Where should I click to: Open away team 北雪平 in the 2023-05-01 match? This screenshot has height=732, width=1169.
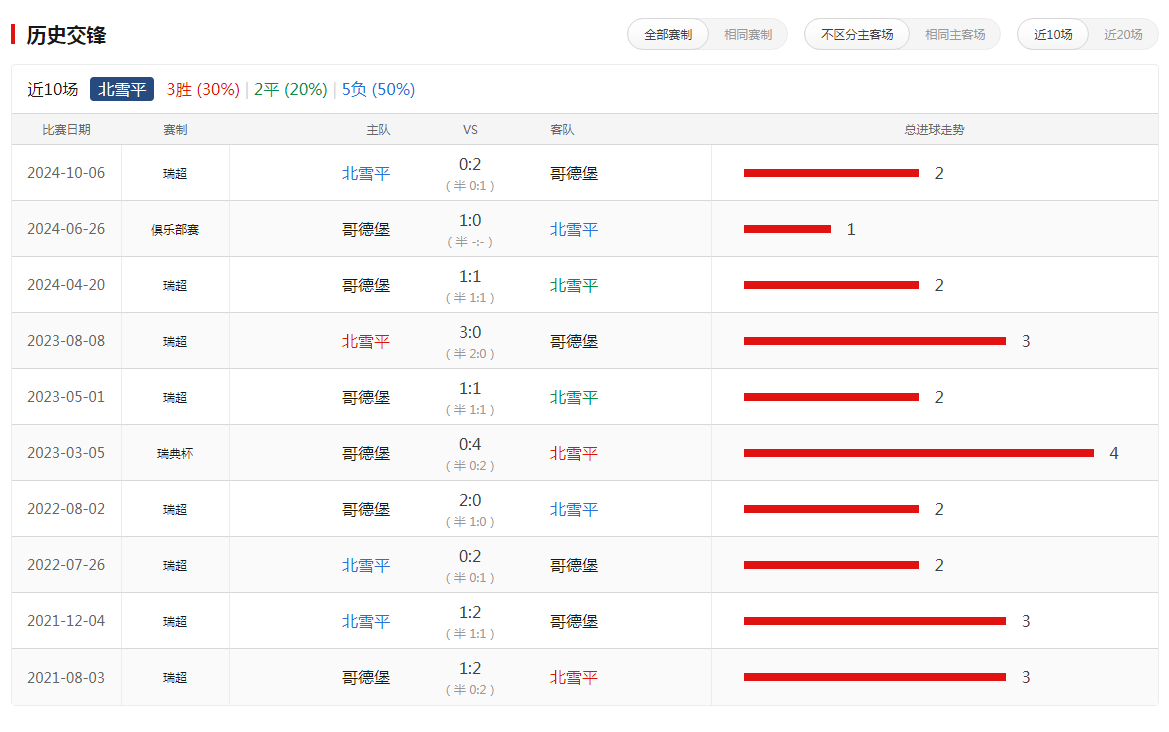574,397
